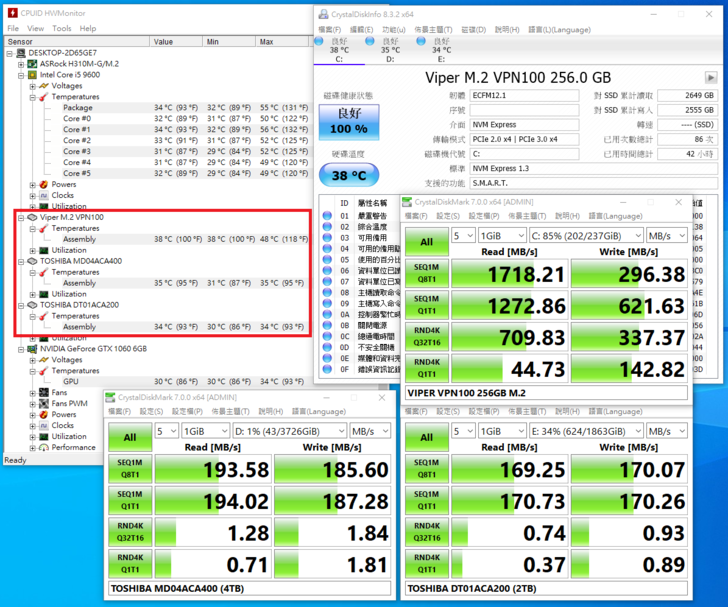Screen dimensions: 728x607
Task: Click the TOSHIBA MD04ACA400 drive icon
Action: (x=33, y=261)
